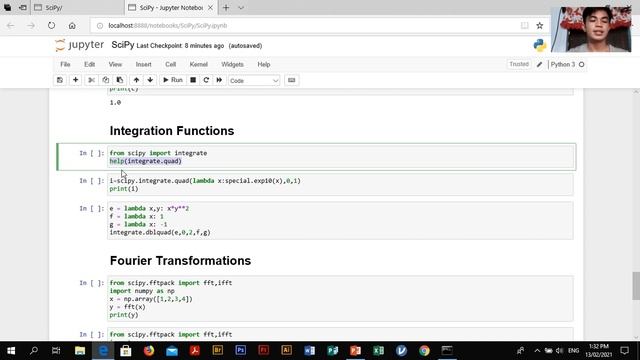Go to browser home page
640x360 pixels.
(x=72, y=25)
